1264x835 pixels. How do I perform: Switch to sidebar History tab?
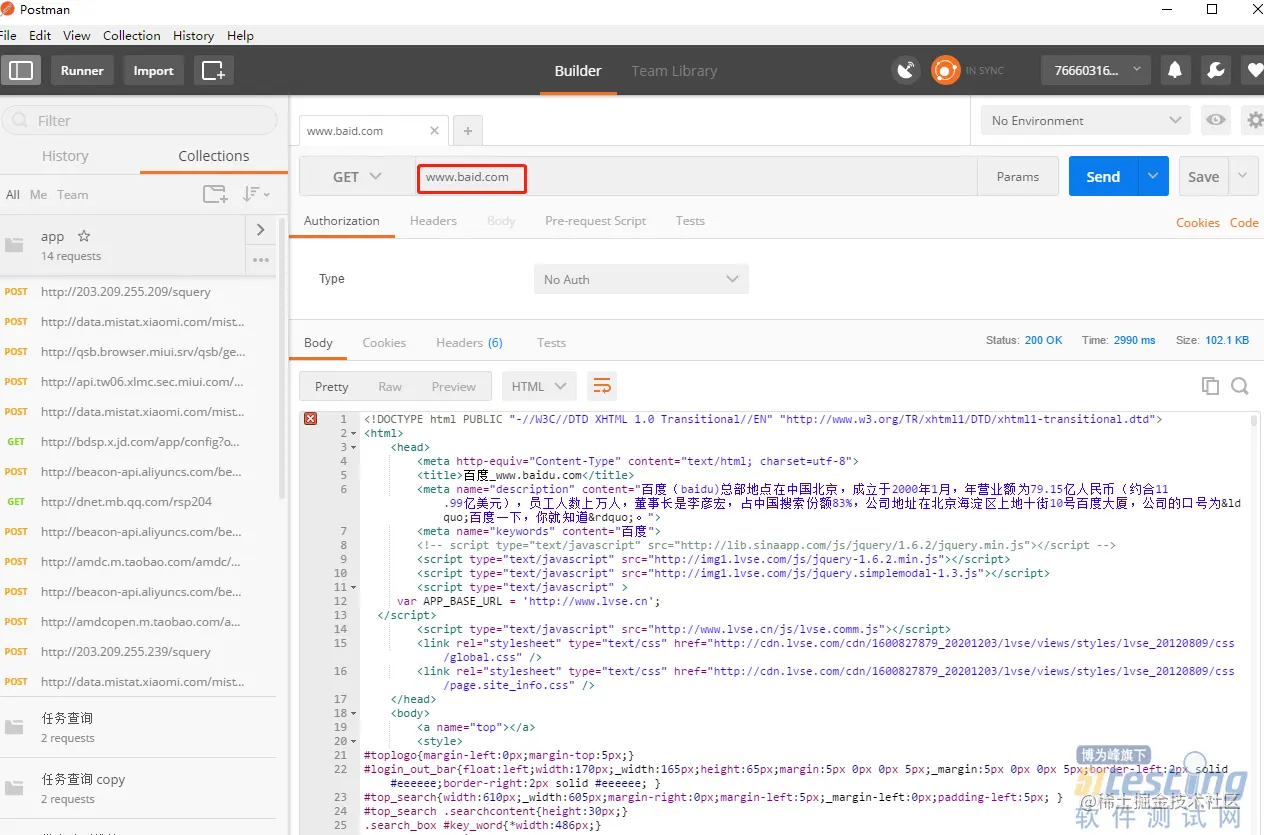65,156
